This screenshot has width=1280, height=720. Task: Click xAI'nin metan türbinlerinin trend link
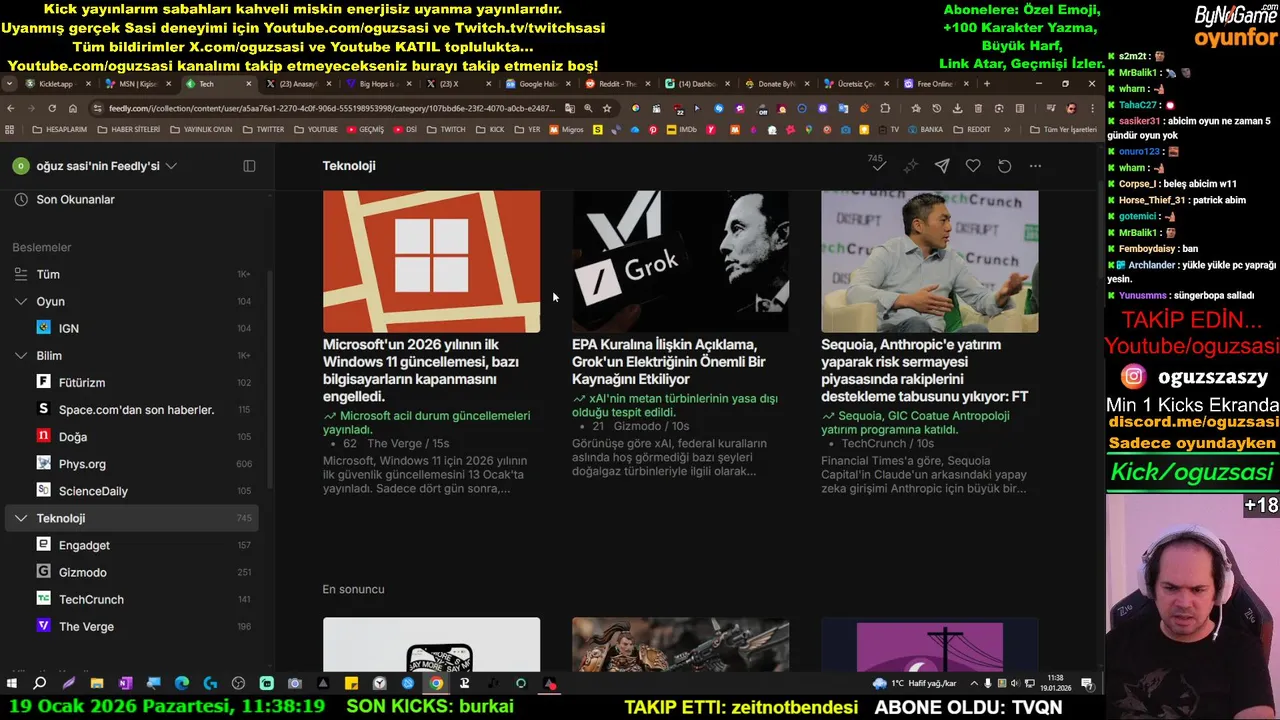coord(675,405)
